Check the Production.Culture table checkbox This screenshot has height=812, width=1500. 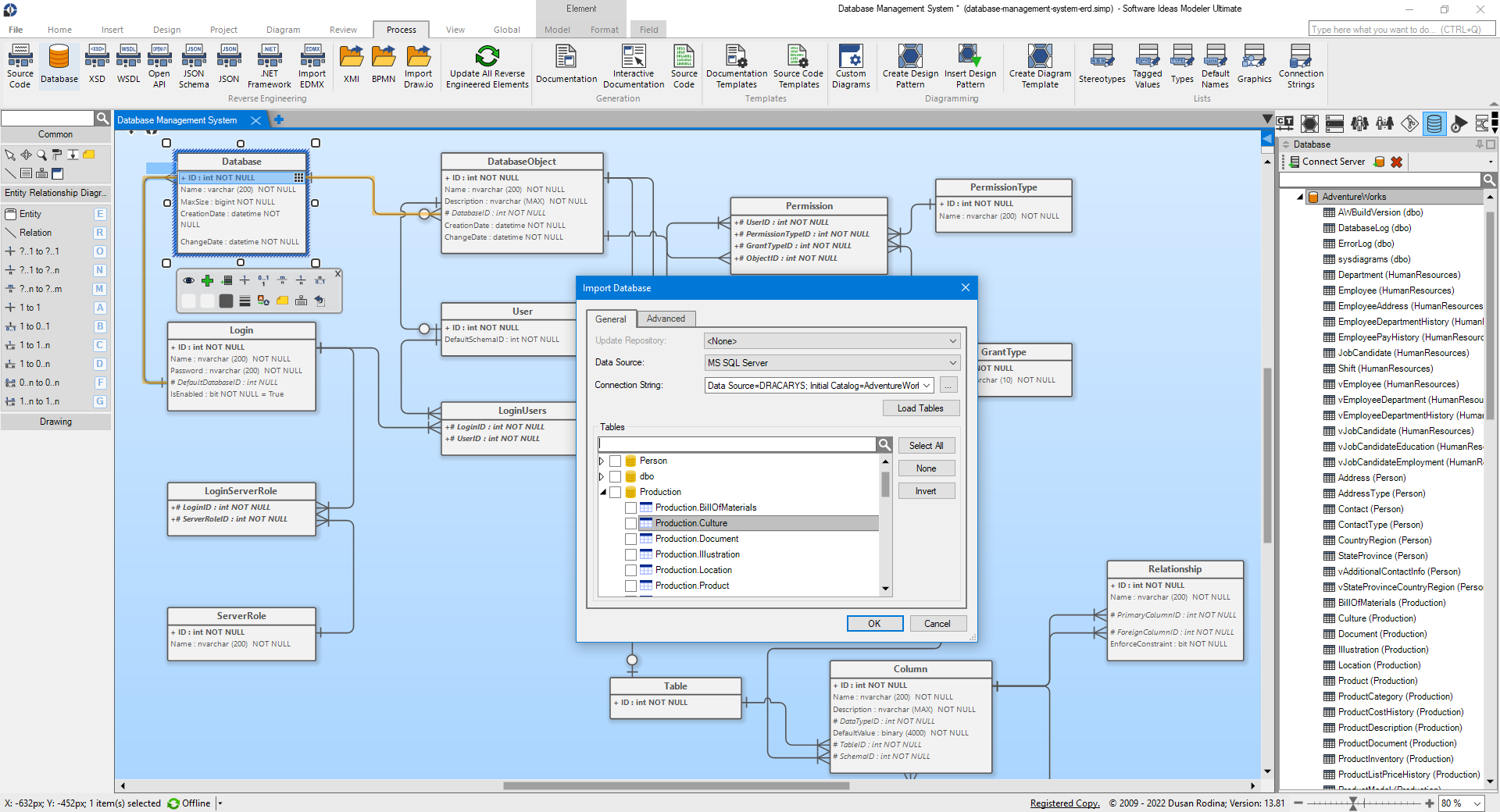630,523
